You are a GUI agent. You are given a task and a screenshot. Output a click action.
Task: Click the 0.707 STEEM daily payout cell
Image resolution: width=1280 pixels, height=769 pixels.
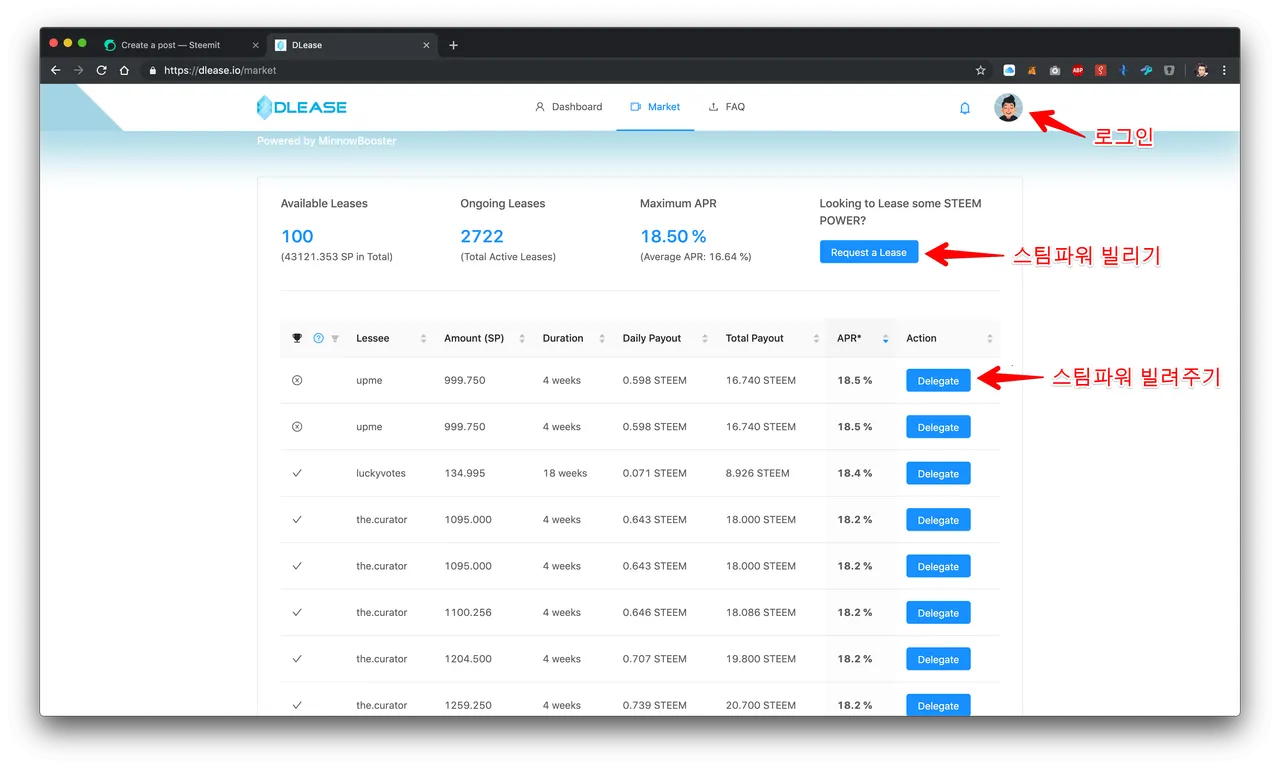tap(655, 659)
